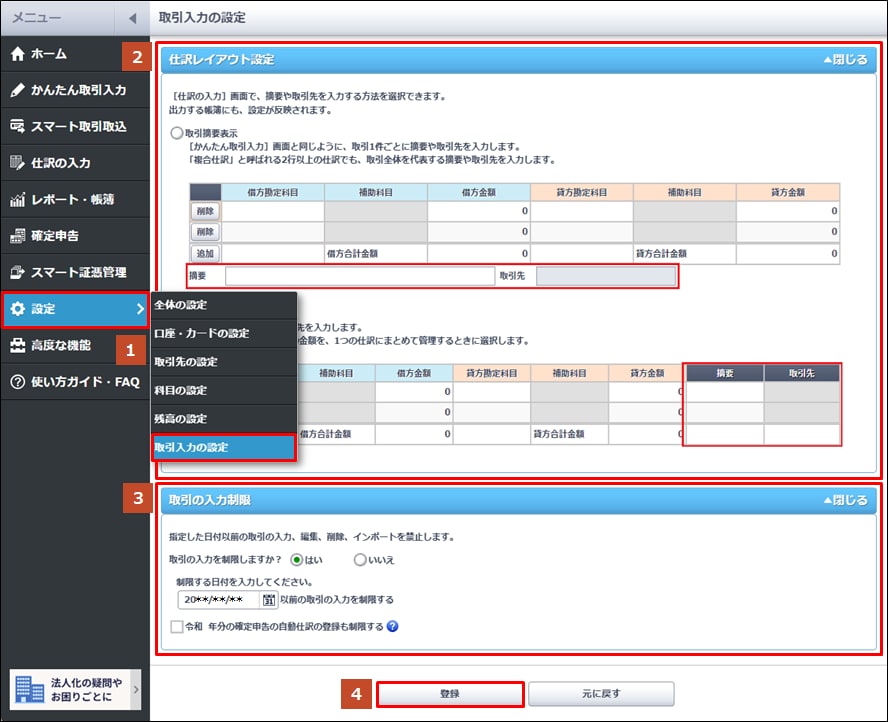Click the 取引先 input field in the sample

(606, 276)
